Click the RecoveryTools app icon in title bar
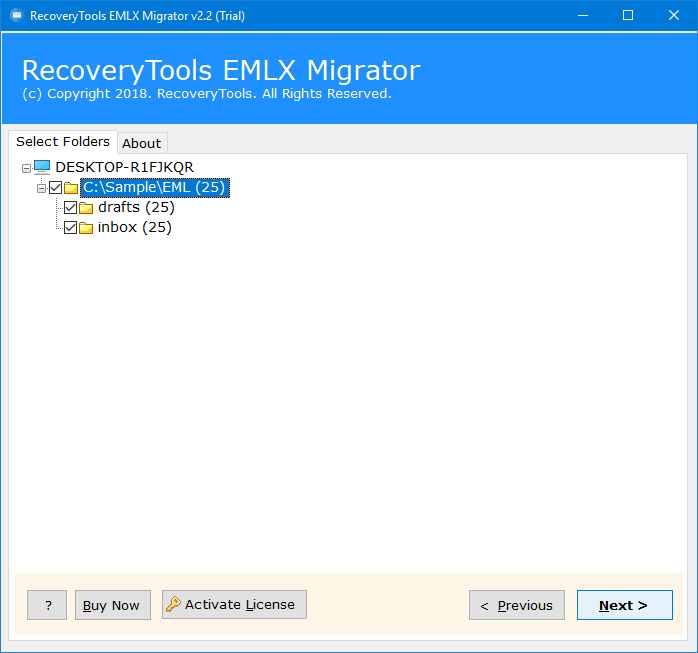Screen dimensions: 698x653 [17, 16]
